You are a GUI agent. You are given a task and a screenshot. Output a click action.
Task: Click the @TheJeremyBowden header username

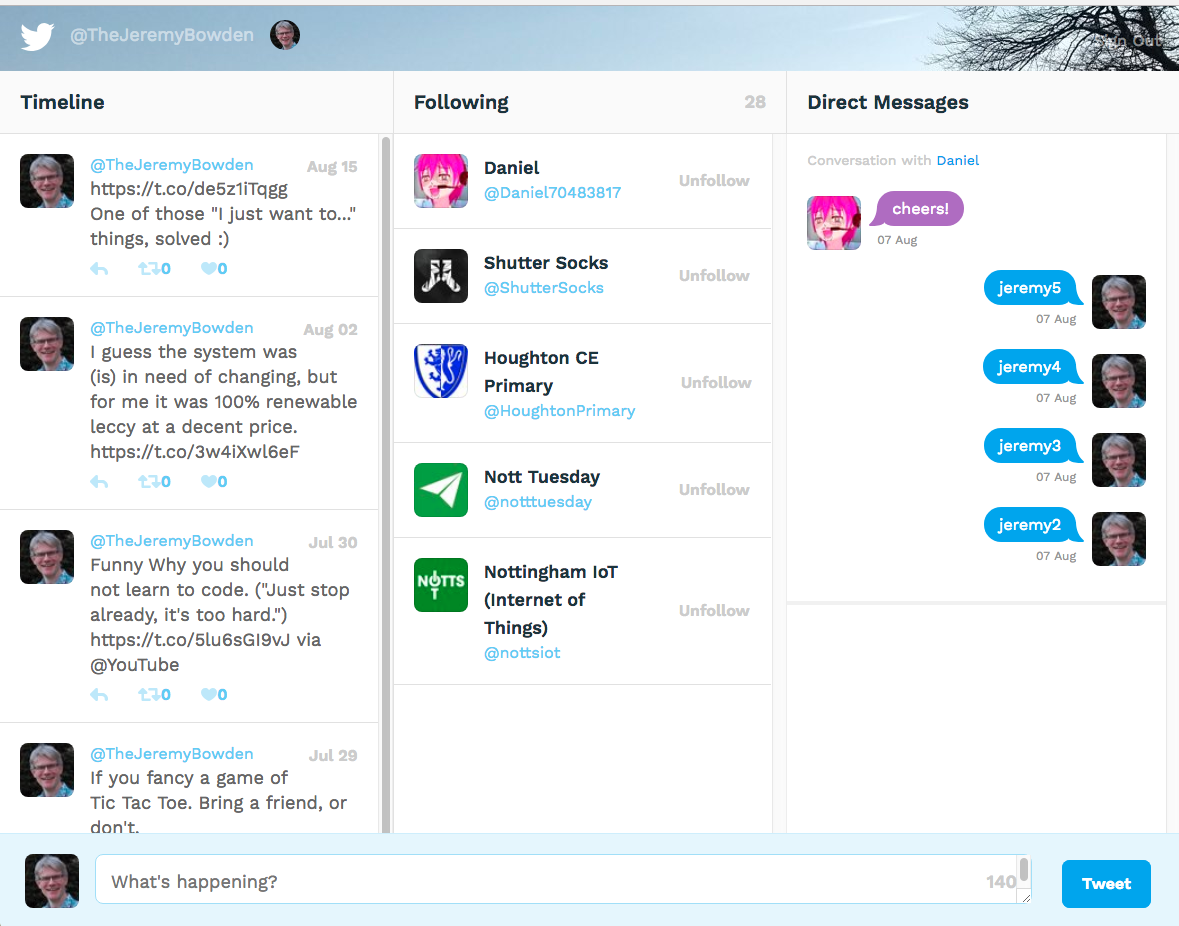pyautogui.click(x=162, y=35)
